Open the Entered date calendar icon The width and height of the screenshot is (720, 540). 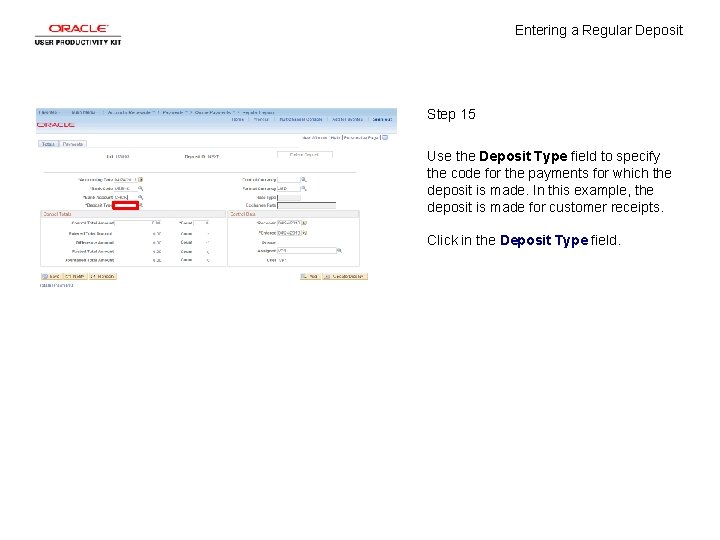(x=305, y=233)
